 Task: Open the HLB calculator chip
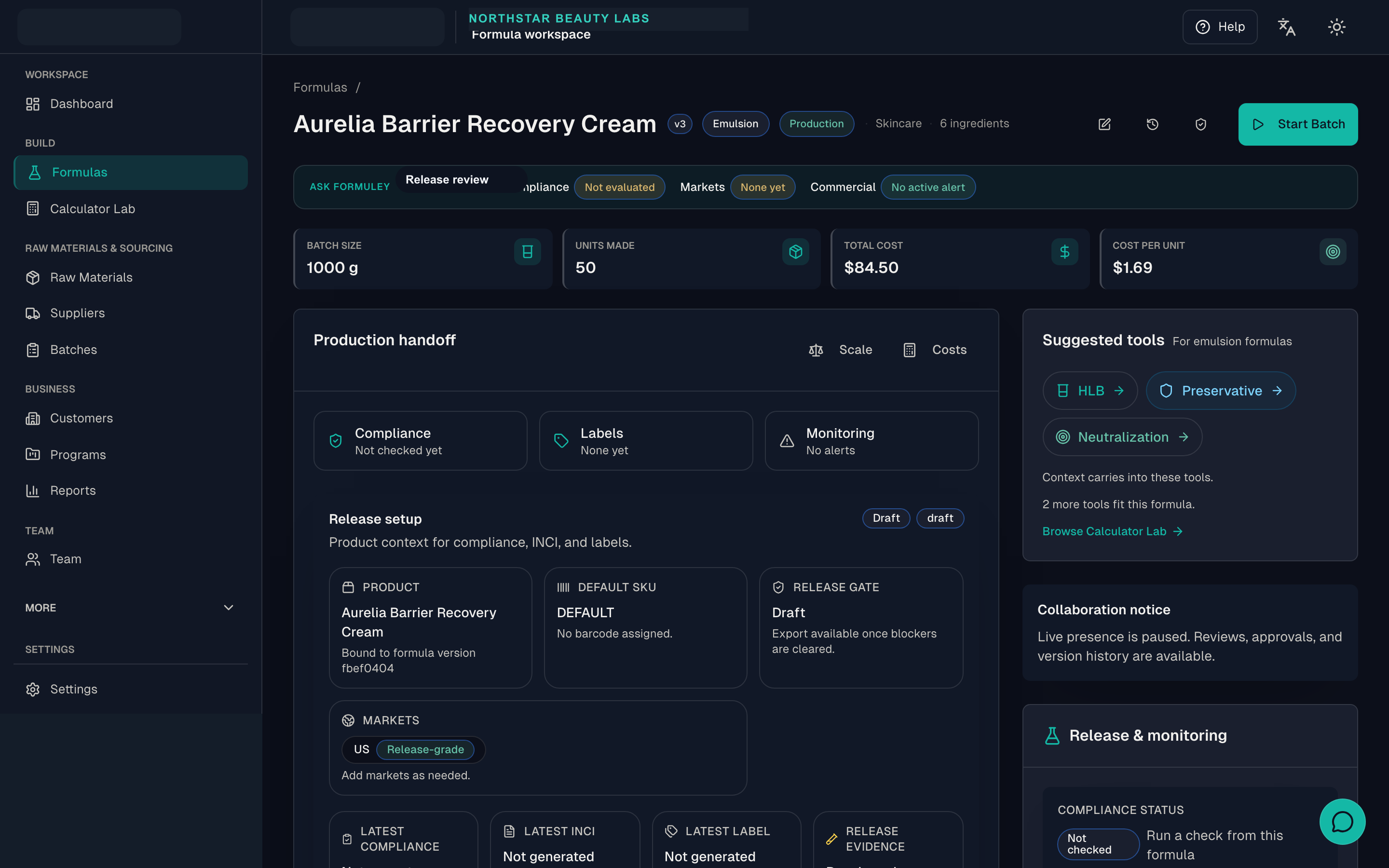[x=1089, y=391]
